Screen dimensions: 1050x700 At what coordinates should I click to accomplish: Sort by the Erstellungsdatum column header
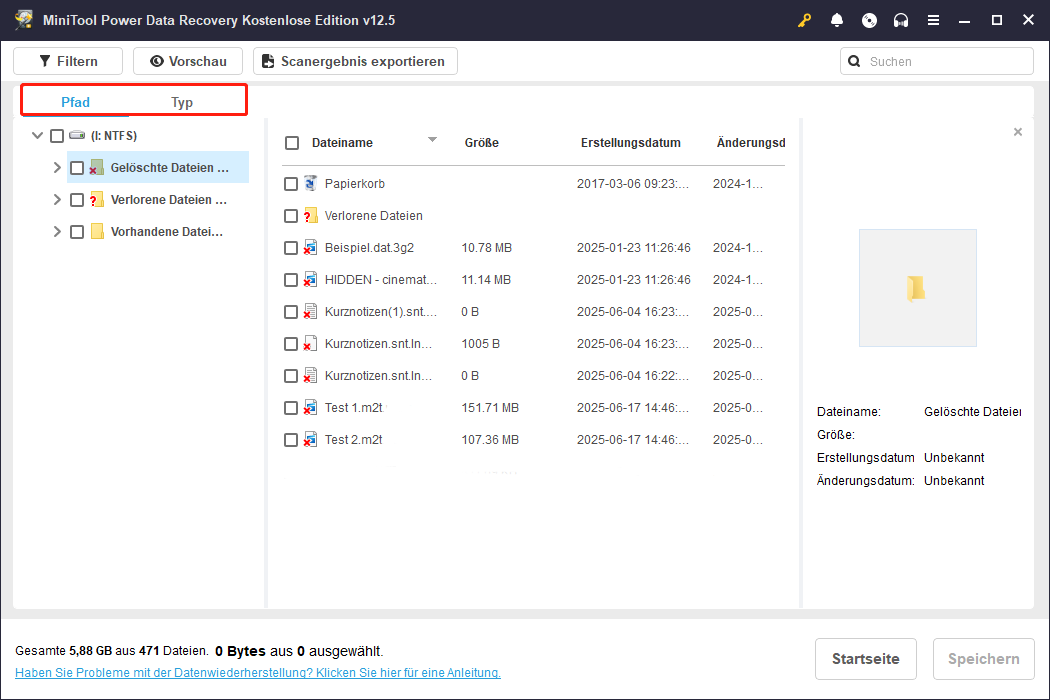click(x=630, y=143)
